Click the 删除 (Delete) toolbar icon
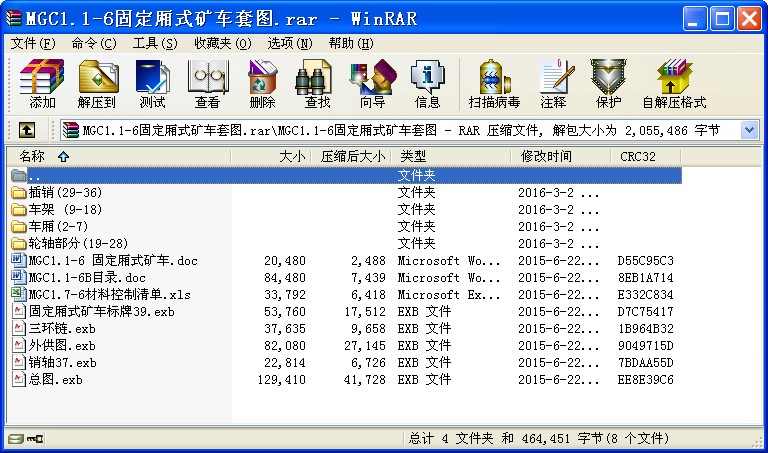 263,77
